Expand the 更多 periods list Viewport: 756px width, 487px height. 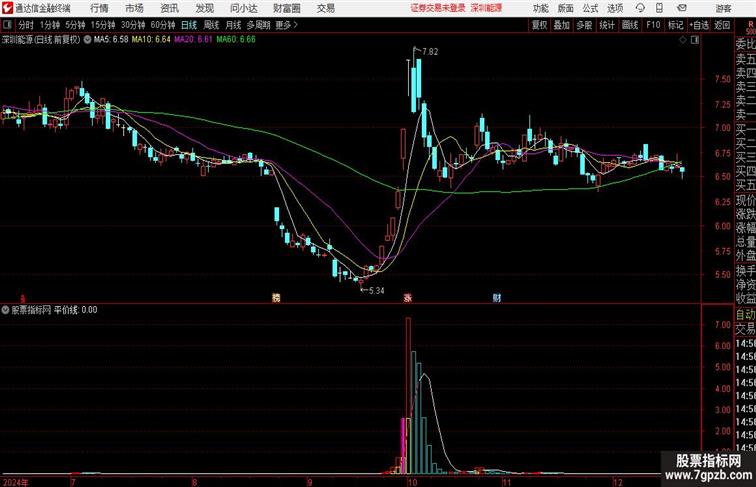(286, 25)
